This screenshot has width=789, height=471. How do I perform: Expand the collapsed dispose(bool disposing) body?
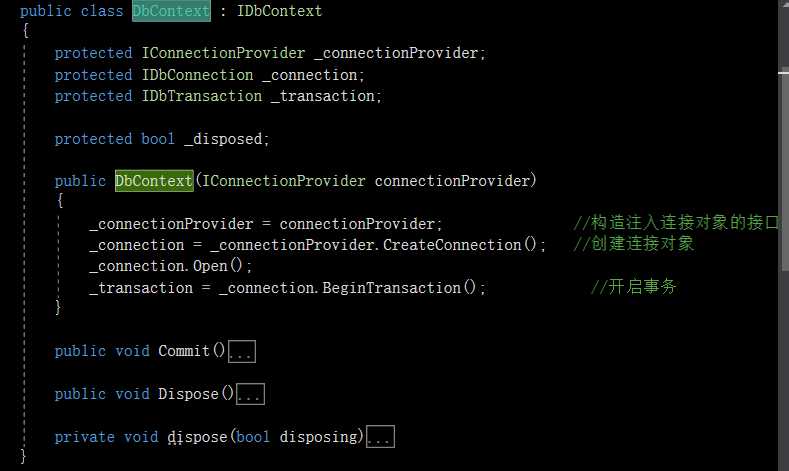tap(381, 438)
